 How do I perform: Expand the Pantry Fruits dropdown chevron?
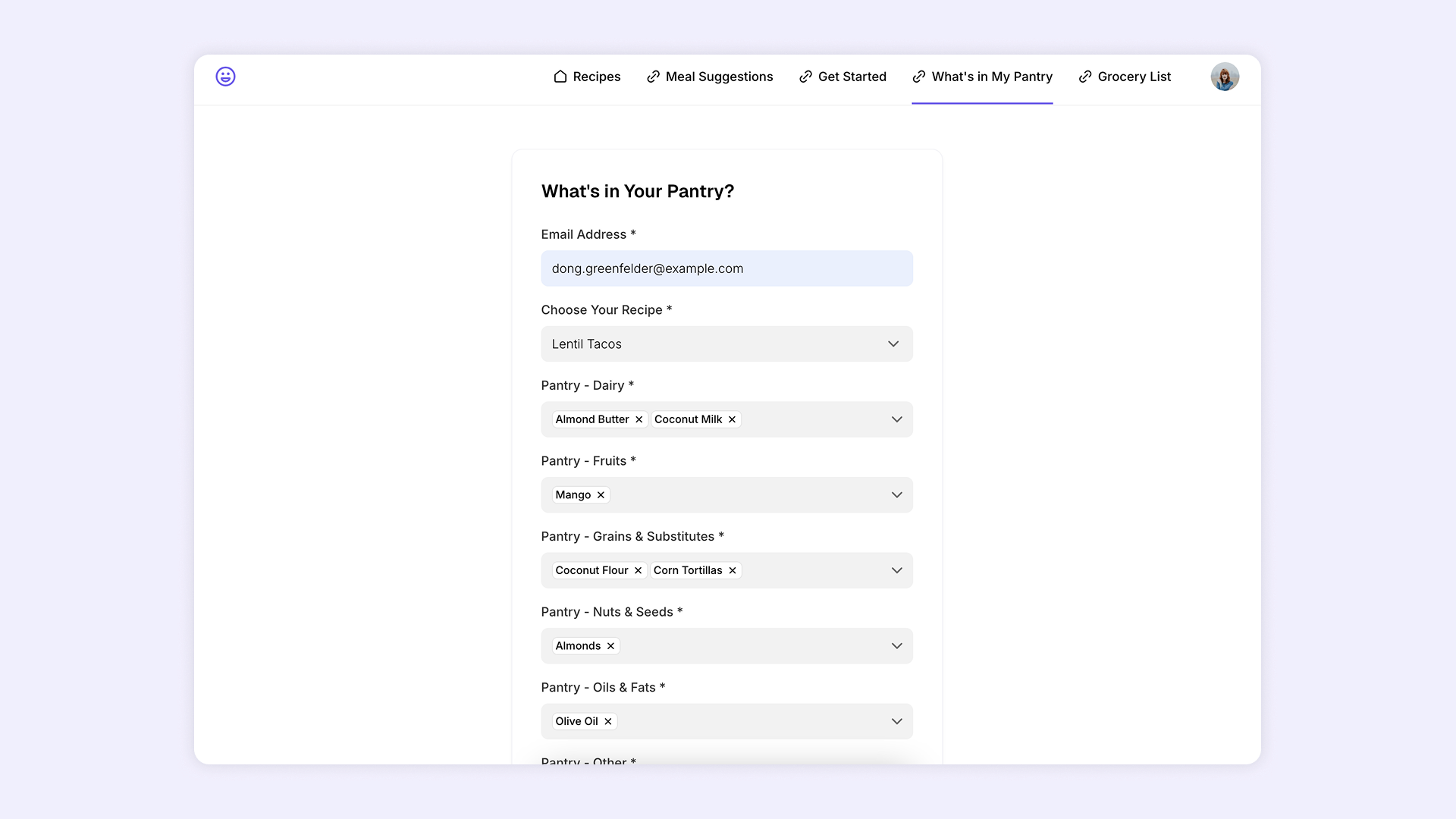tap(896, 495)
